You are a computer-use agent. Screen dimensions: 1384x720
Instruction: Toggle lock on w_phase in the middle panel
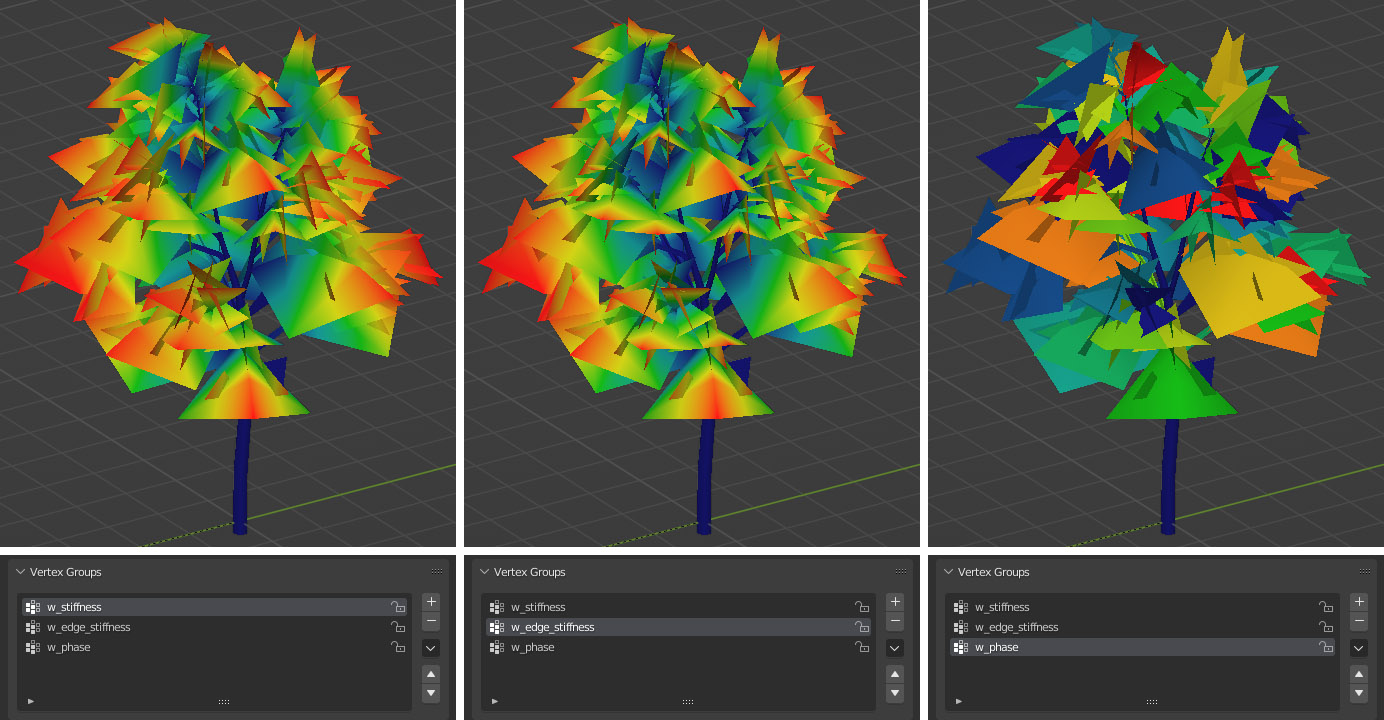862,647
